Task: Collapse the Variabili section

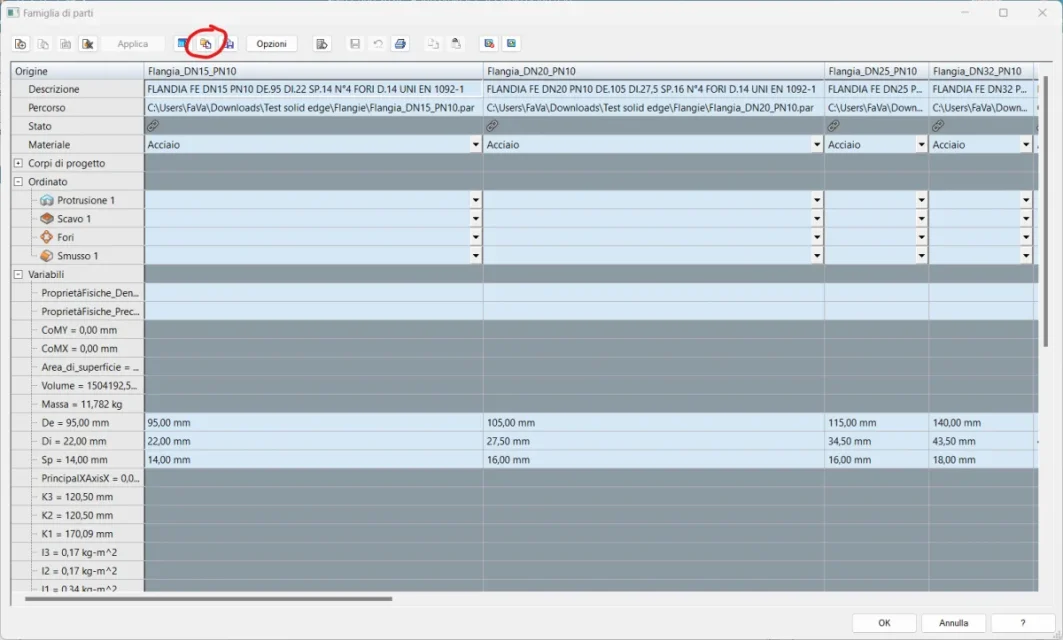Action: click(x=19, y=274)
